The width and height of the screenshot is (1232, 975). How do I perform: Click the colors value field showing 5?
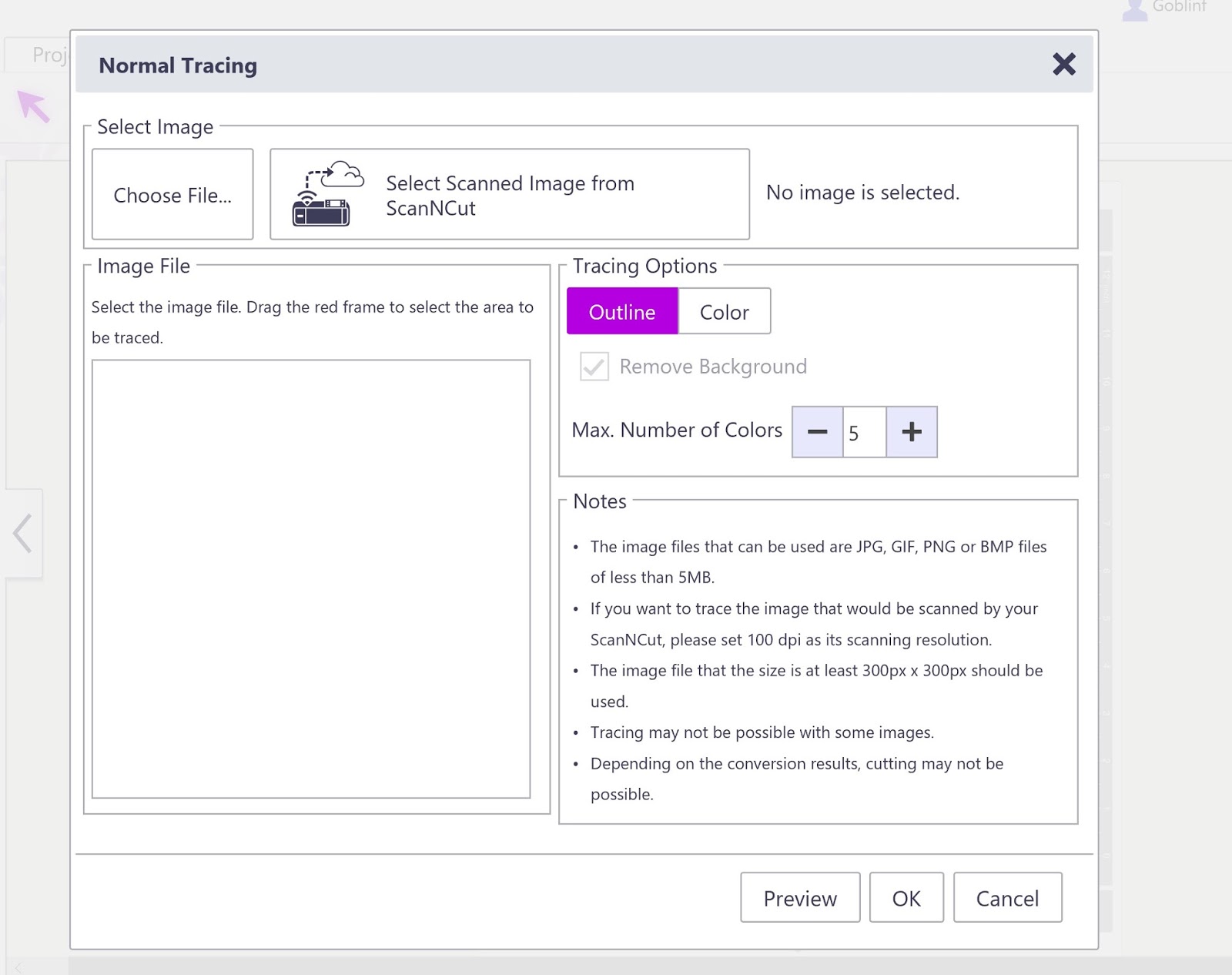(863, 432)
